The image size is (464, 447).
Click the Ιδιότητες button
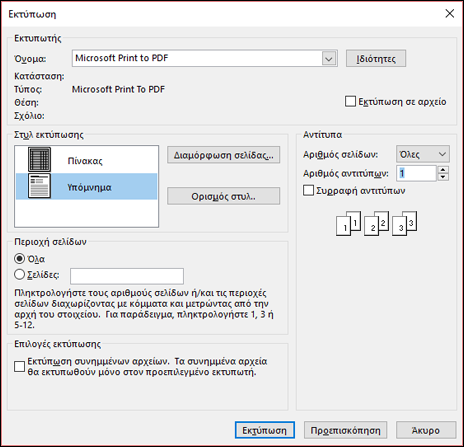pyautogui.click(x=376, y=59)
